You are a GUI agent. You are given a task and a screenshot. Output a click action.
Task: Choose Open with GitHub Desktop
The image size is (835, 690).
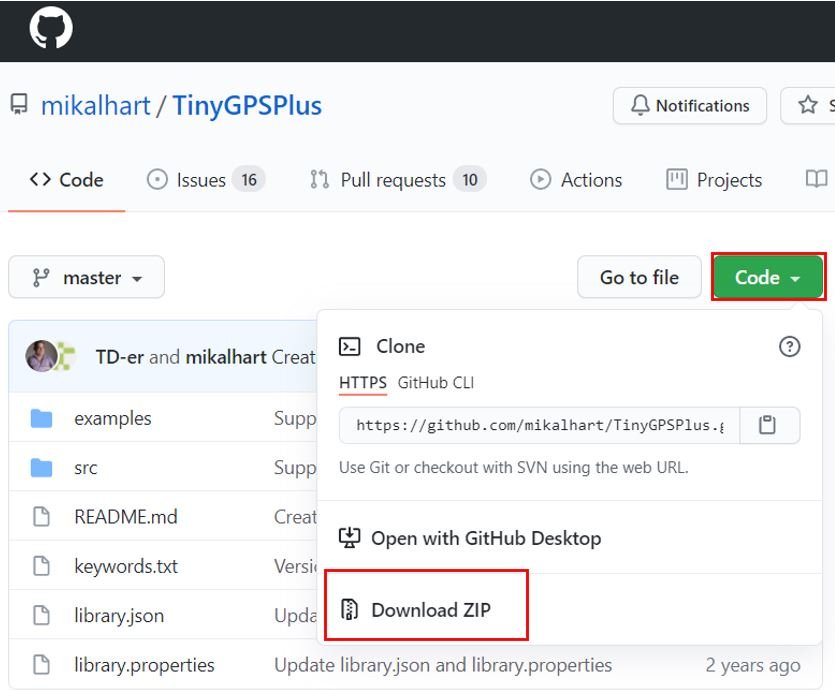coord(470,538)
